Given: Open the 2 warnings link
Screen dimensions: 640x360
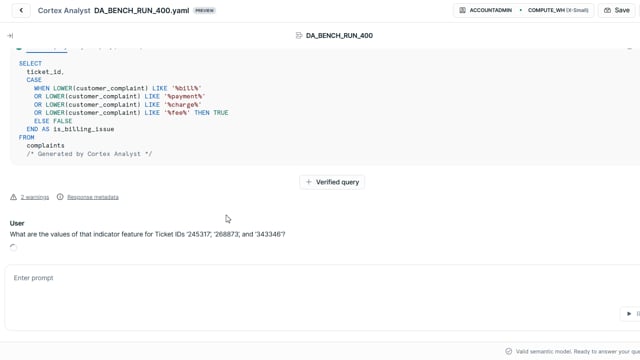Looking at the screenshot, I should pyautogui.click(x=35, y=197).
